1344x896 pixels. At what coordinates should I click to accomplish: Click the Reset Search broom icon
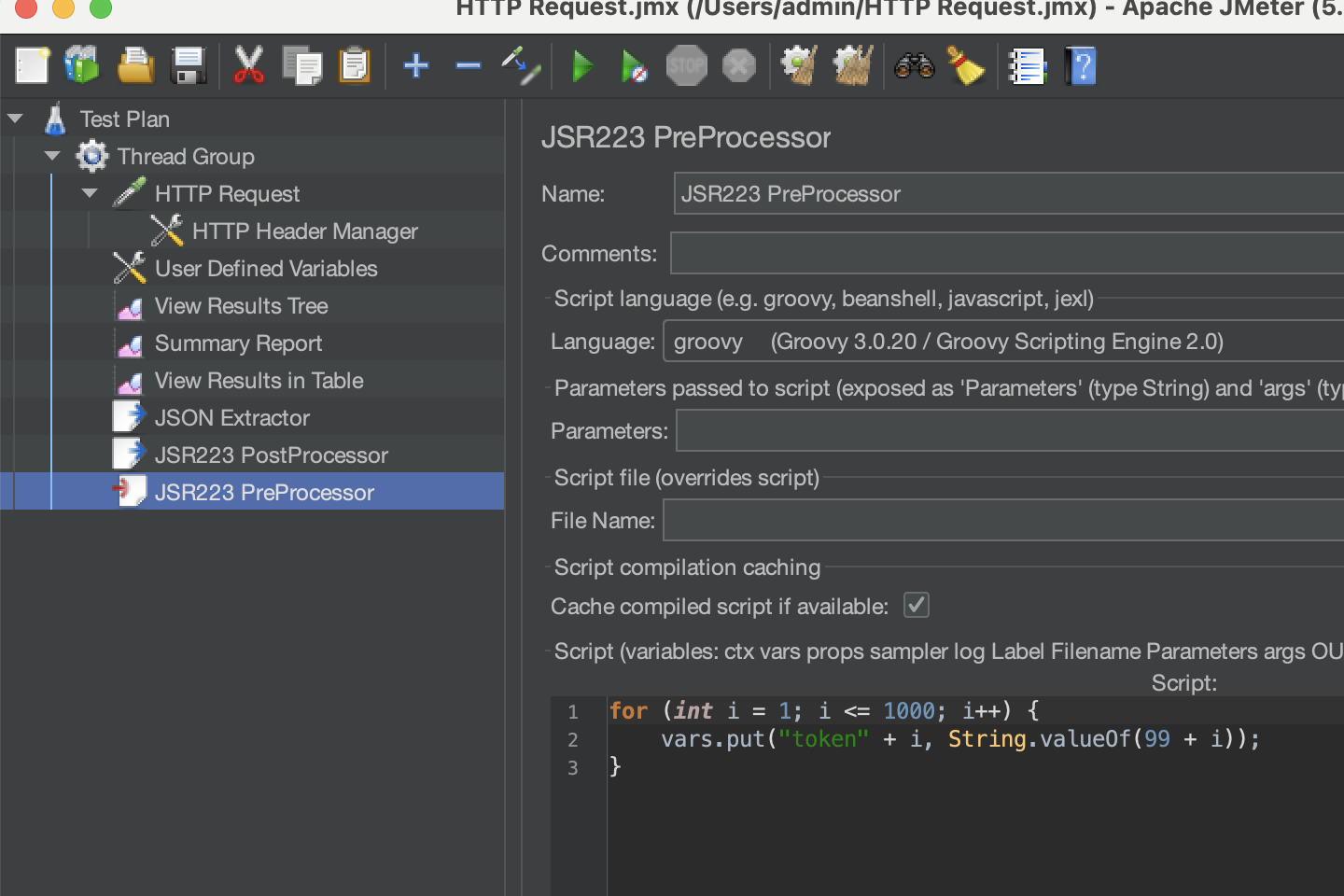click(966, 66)
